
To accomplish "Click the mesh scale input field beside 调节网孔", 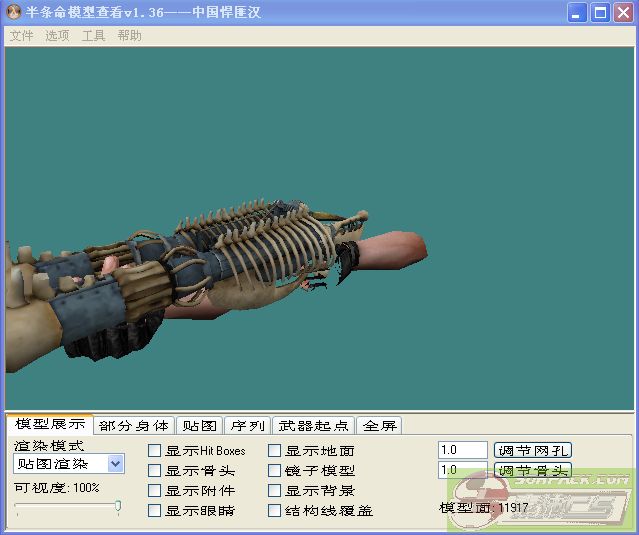I will click(x=462, y=450).
